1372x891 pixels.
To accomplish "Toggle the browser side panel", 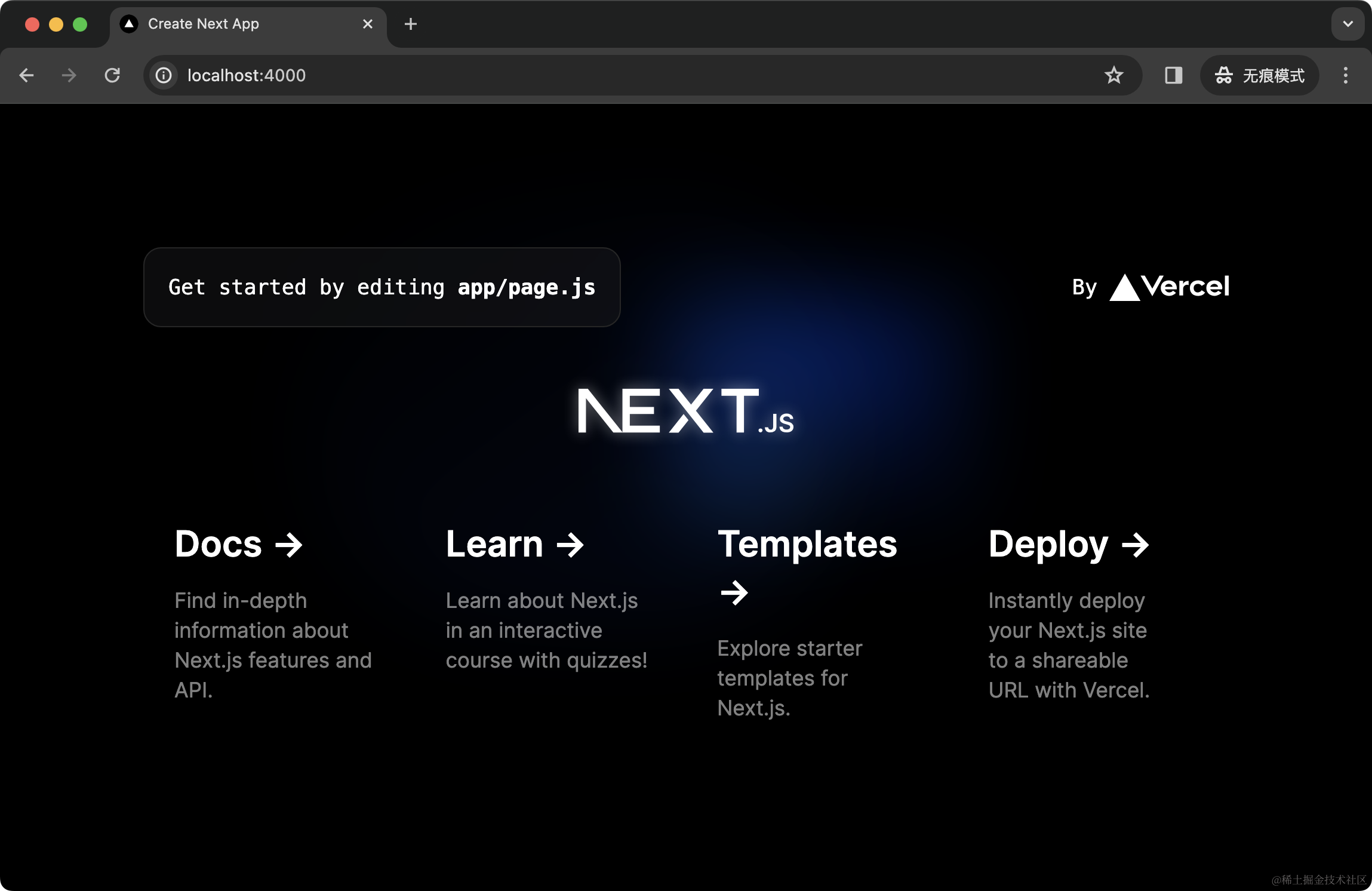I will (x=1173, y=75).
